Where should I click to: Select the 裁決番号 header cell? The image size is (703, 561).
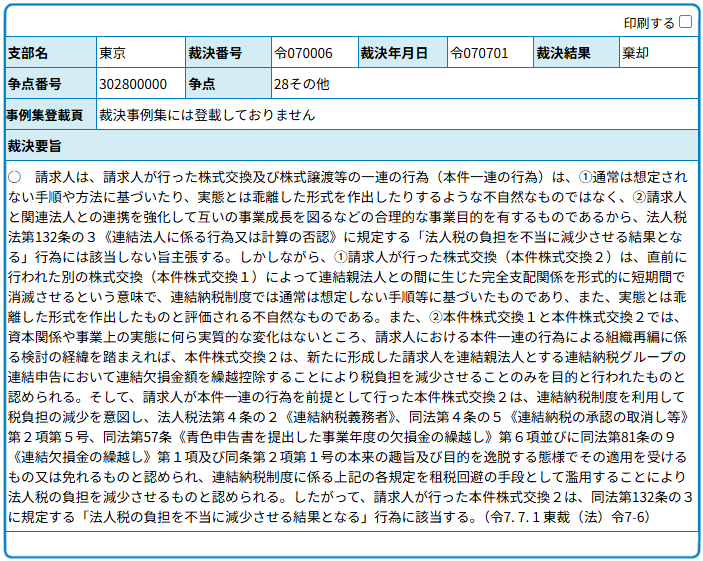pyautogui.click(x=214, y=53)
